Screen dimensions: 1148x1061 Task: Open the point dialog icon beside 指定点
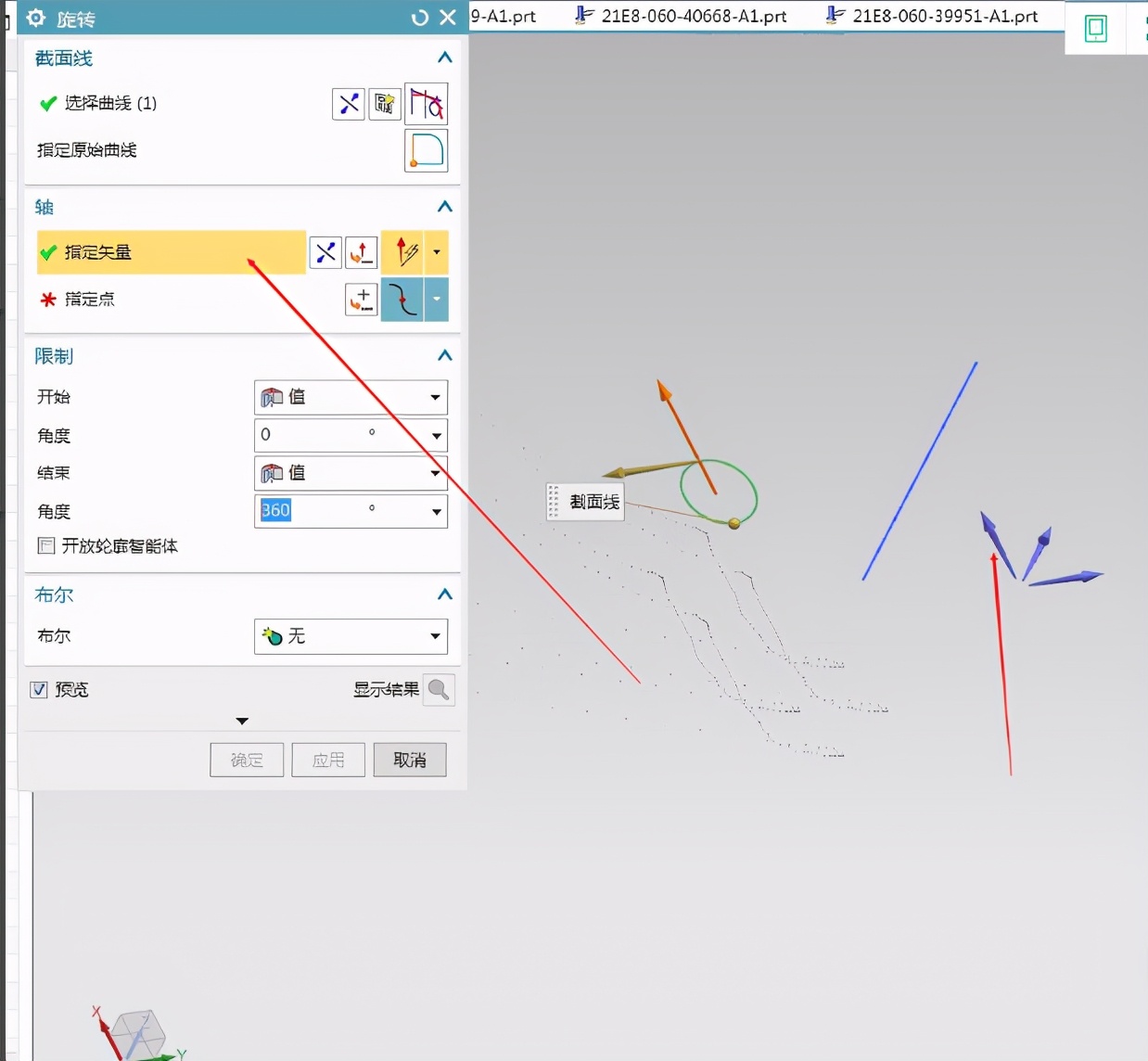click(362, 300)
